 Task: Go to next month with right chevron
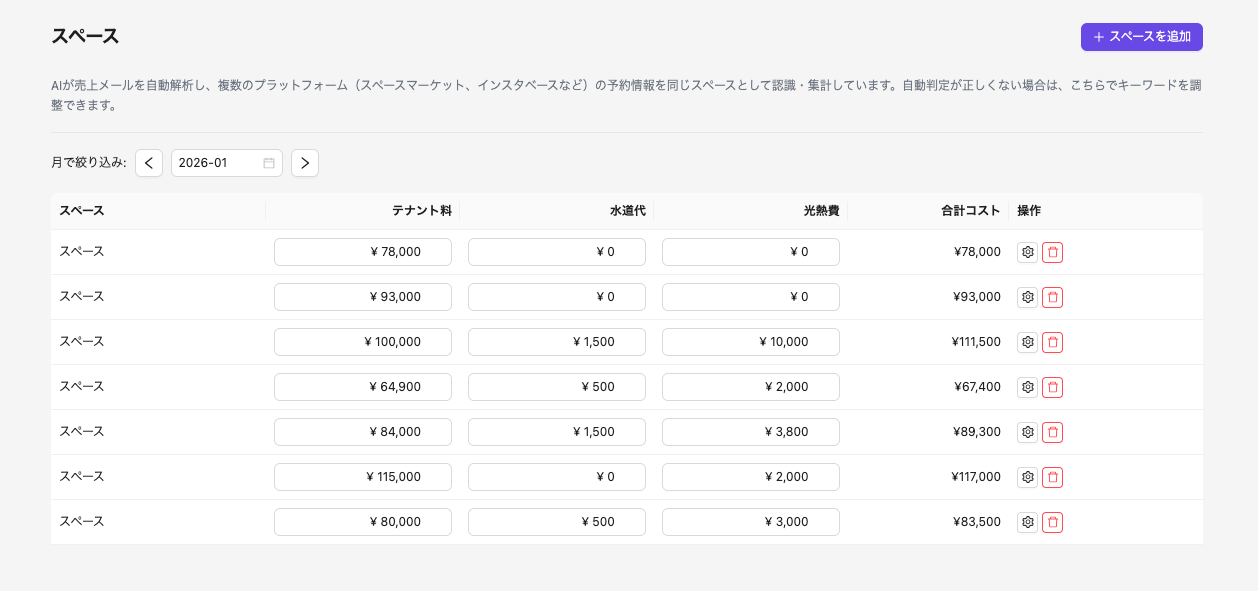(x=305, y=163)
